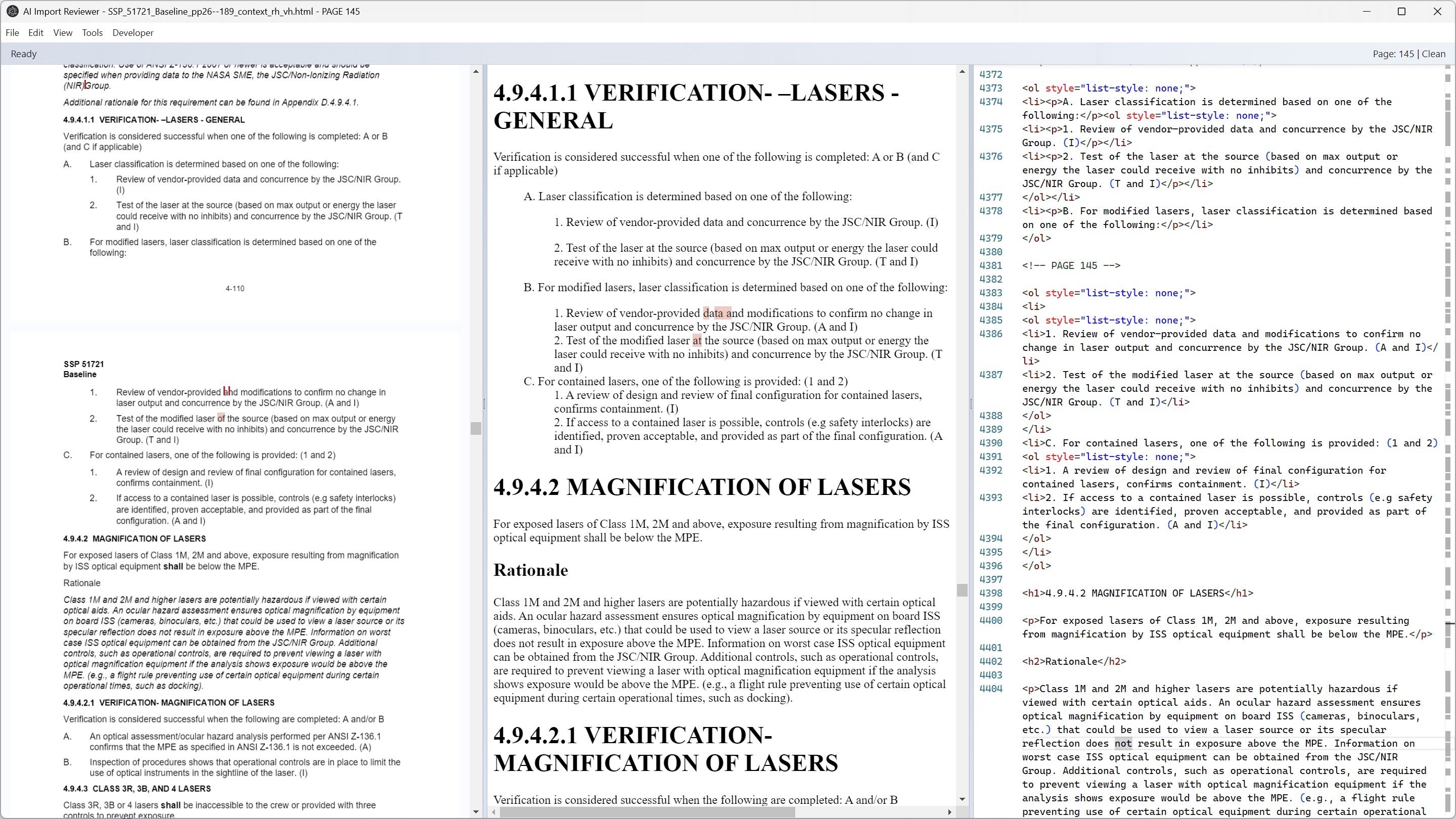Click the preview pane scroll-down arrow

[962, 799]
